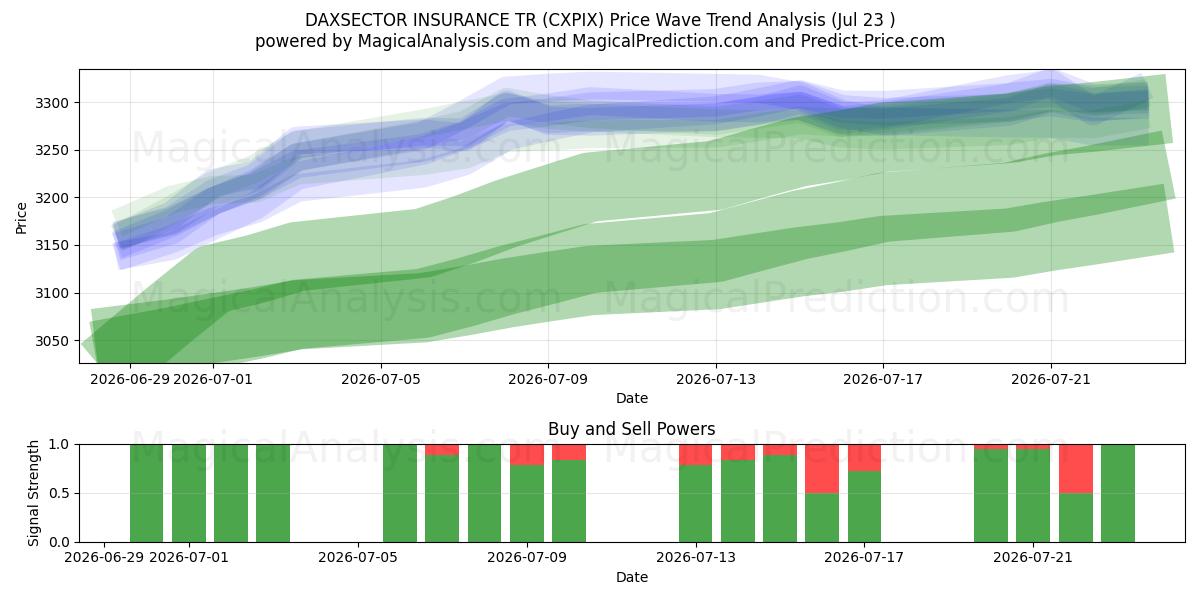Select the green bar at 2026-07-20
Viewport: 1200px width, 600px height.
(x=991, y=496)
